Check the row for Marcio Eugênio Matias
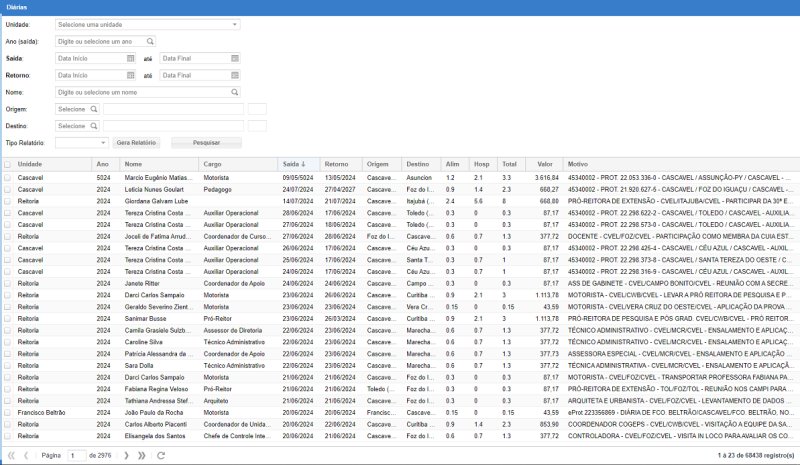Viewport: 800px width, 465px height. tap(7, 177)
